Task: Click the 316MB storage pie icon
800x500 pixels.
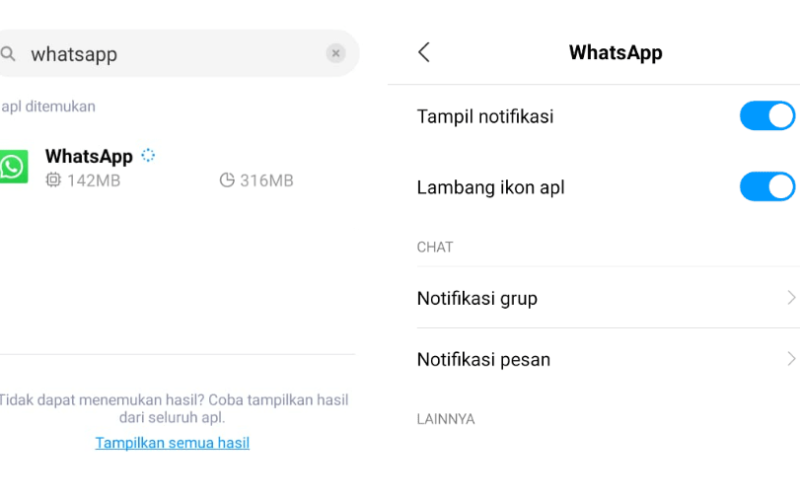Action: (x=227, y=180)
